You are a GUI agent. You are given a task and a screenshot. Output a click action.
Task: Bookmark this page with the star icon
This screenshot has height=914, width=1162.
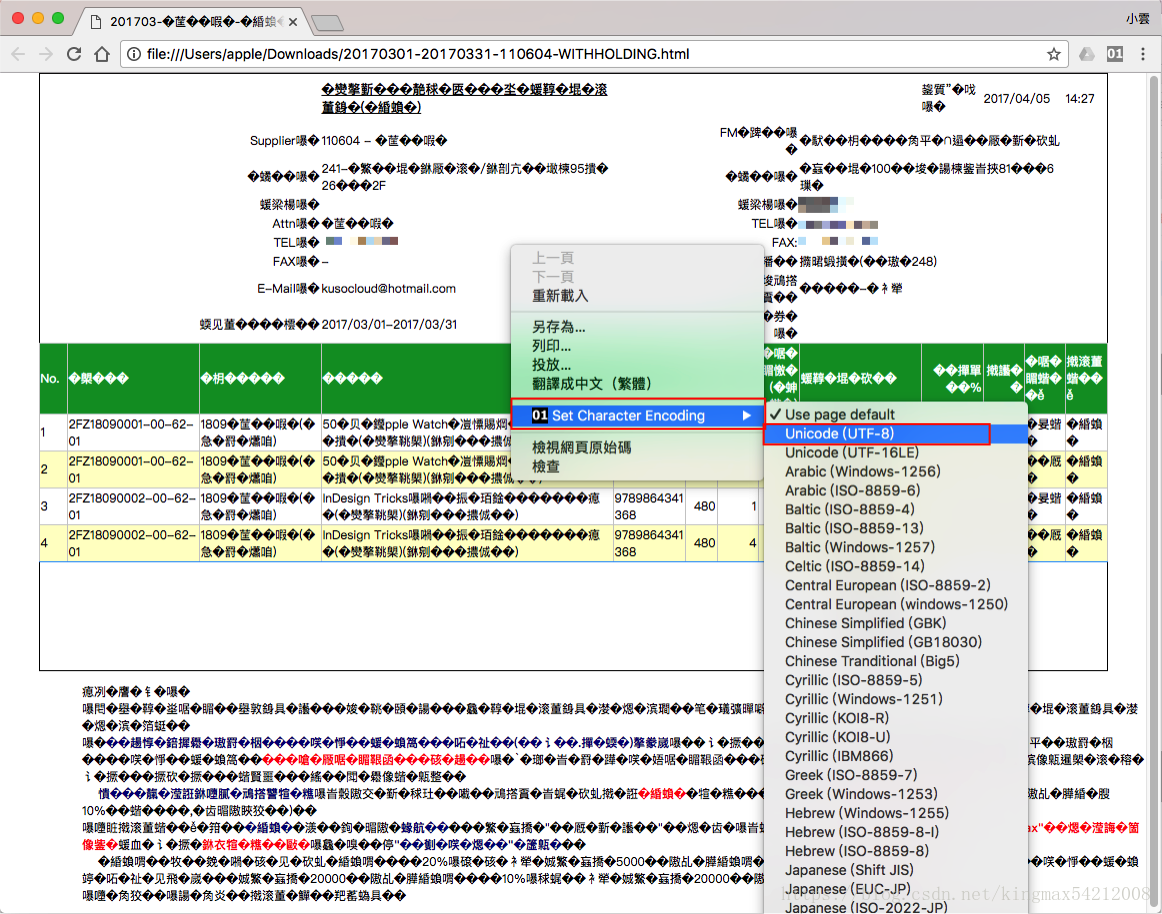1053,54
